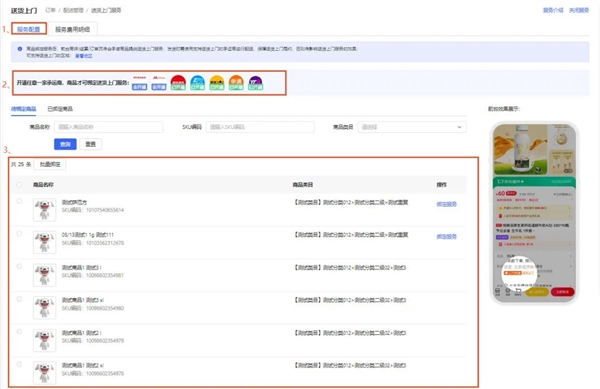Click the product name '05/13测试1 1g 测试111'
This screenshot has height=389, width=600.
pyautogui.click(x=88, y=235)
